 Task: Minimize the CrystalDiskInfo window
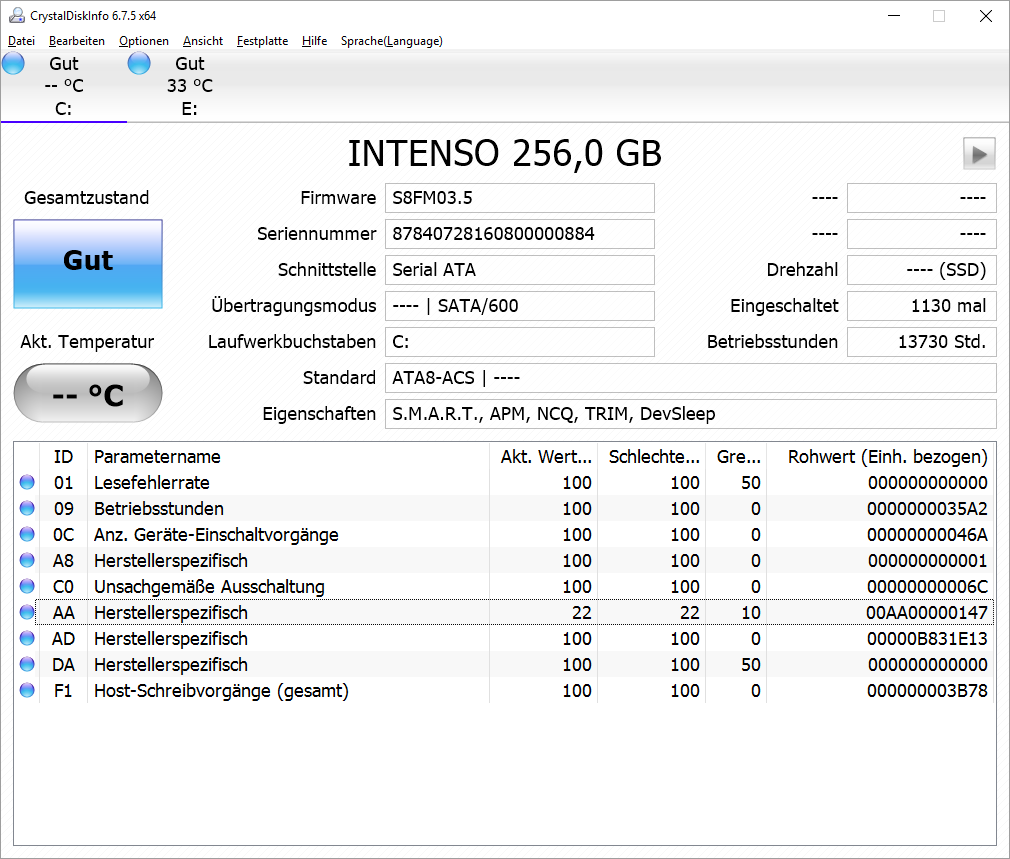(894, 15)
